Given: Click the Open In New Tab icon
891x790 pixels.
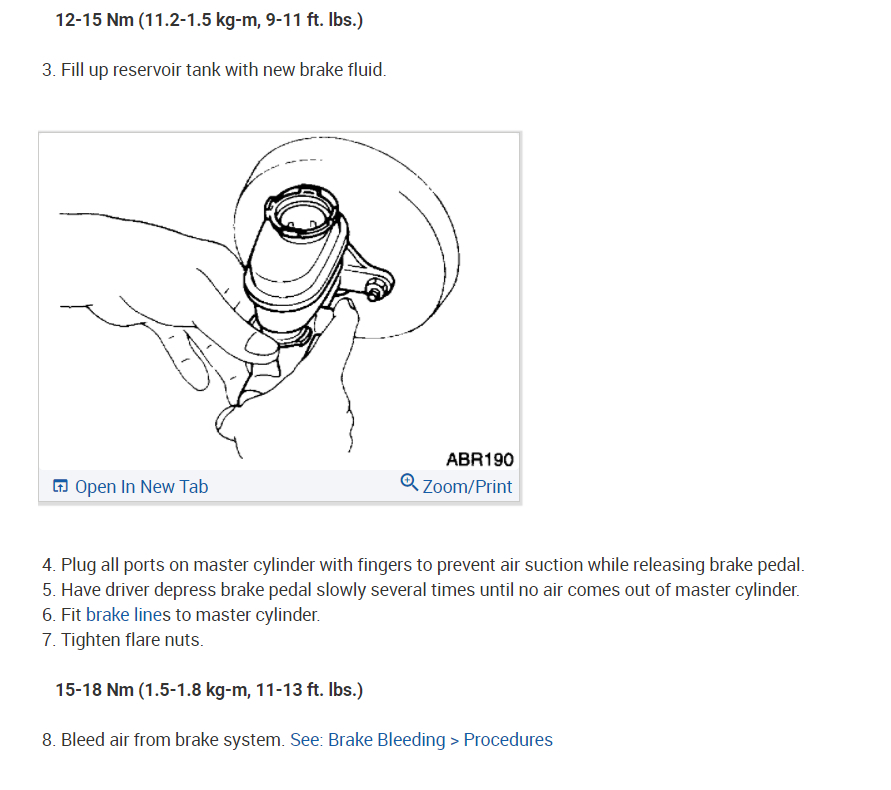Looking at the screenshot, I should point(60,486).
